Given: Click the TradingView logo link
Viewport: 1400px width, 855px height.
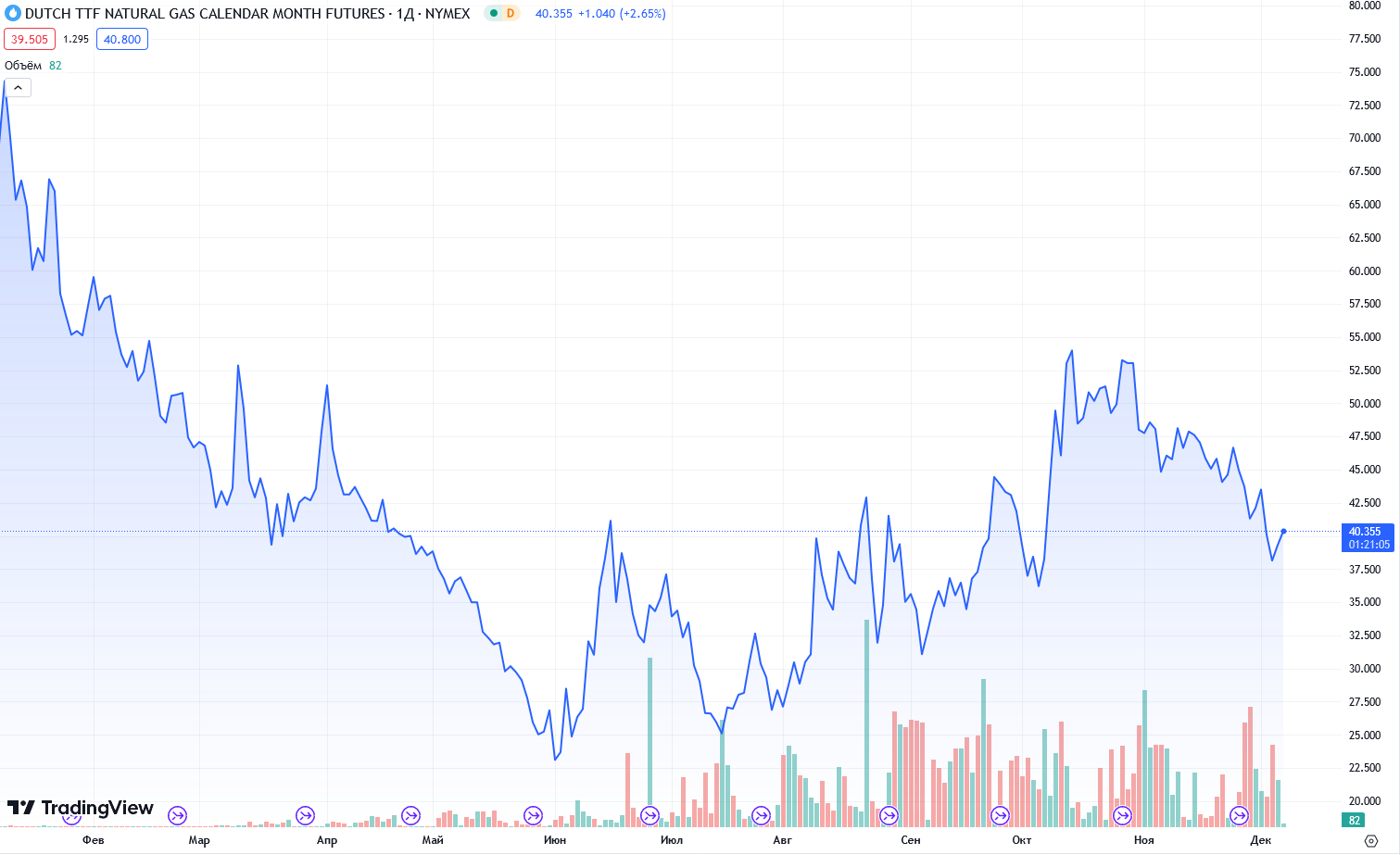Looking at the screenshot, I should pos(81,808).
